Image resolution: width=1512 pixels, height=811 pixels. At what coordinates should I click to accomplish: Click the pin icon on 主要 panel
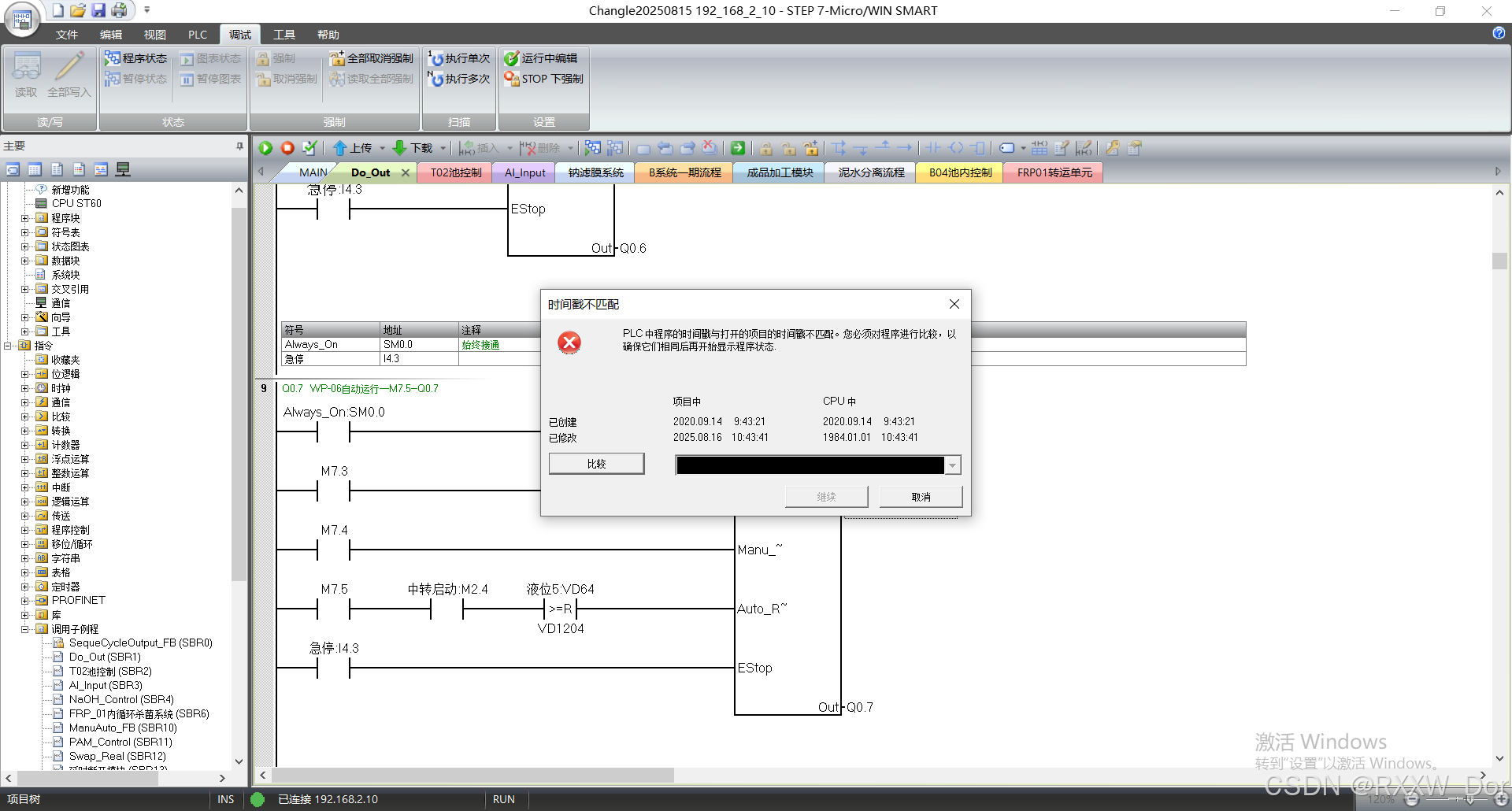pyautogui.click(x=239, y=146)
